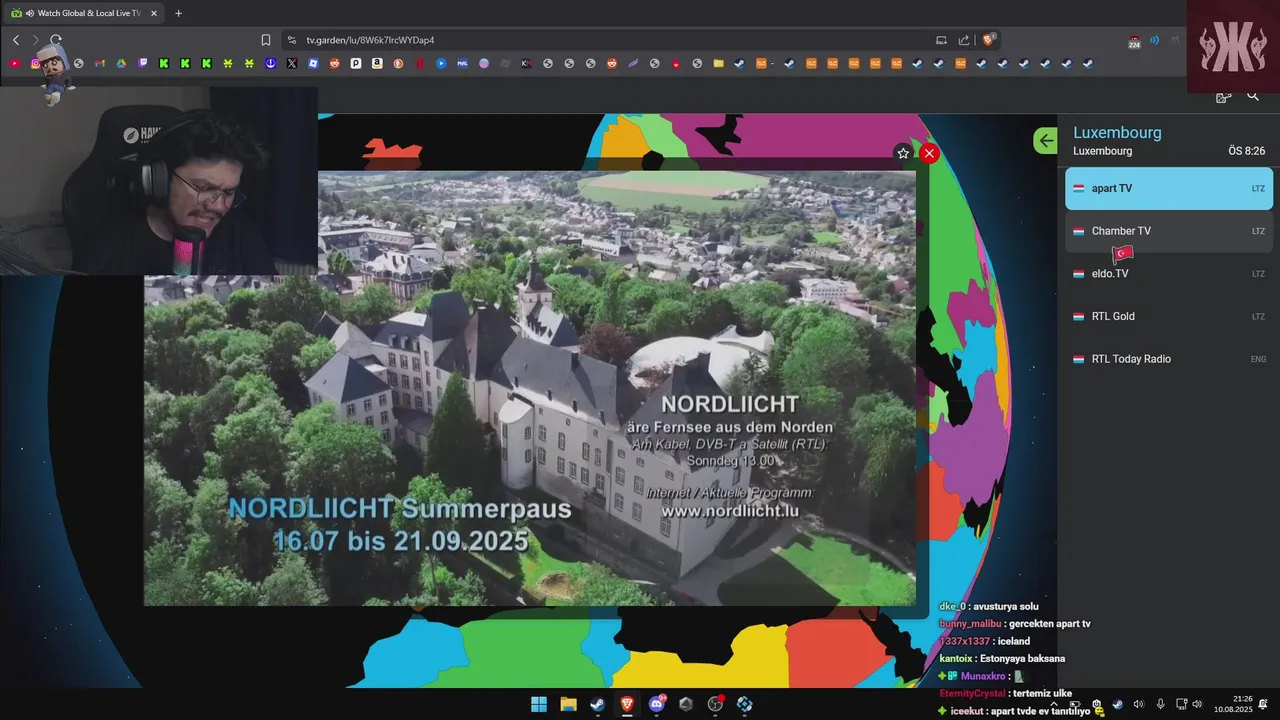Click the extension icon with 224 badge
Screen dimensions: 1280x720
tap(1134, 41)
